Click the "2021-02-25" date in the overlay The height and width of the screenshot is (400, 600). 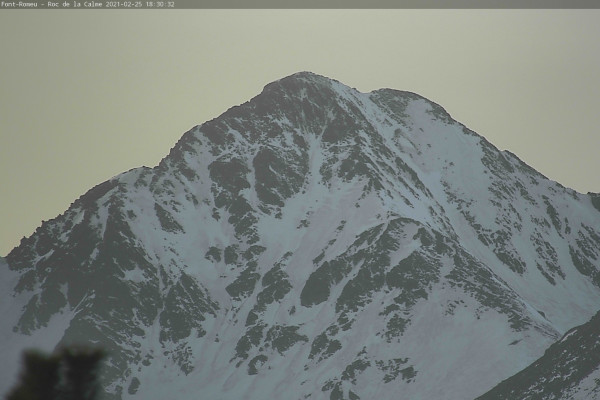124,4
